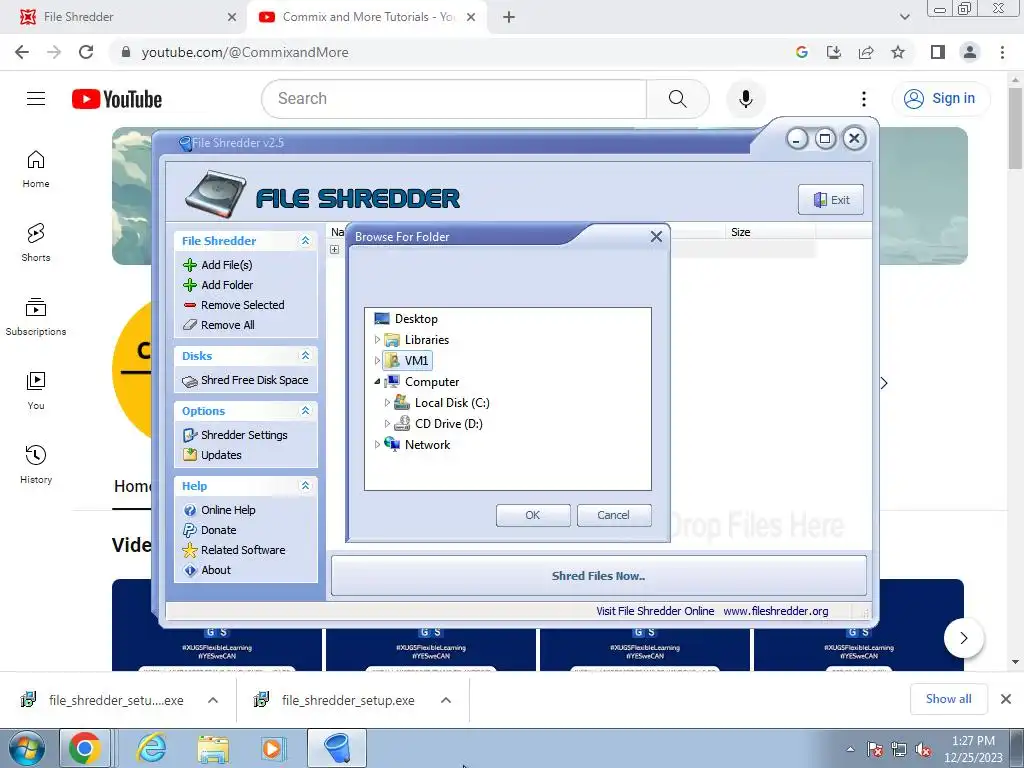Click the YouTube search input field
This screenshot has height=768, width=1024.
coord(454,99)
